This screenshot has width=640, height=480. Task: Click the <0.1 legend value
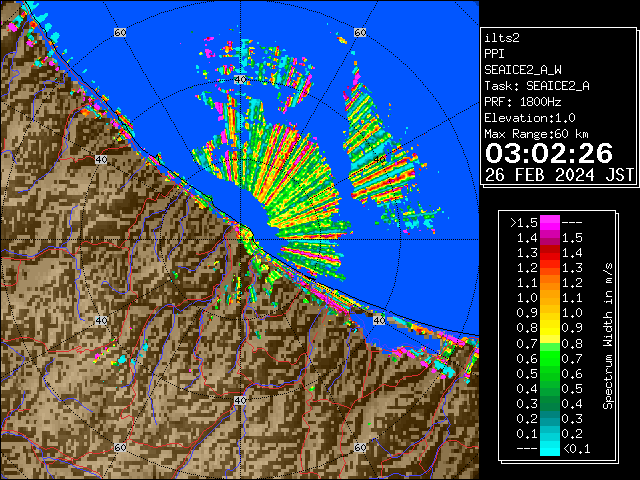(x=576, y=449)
